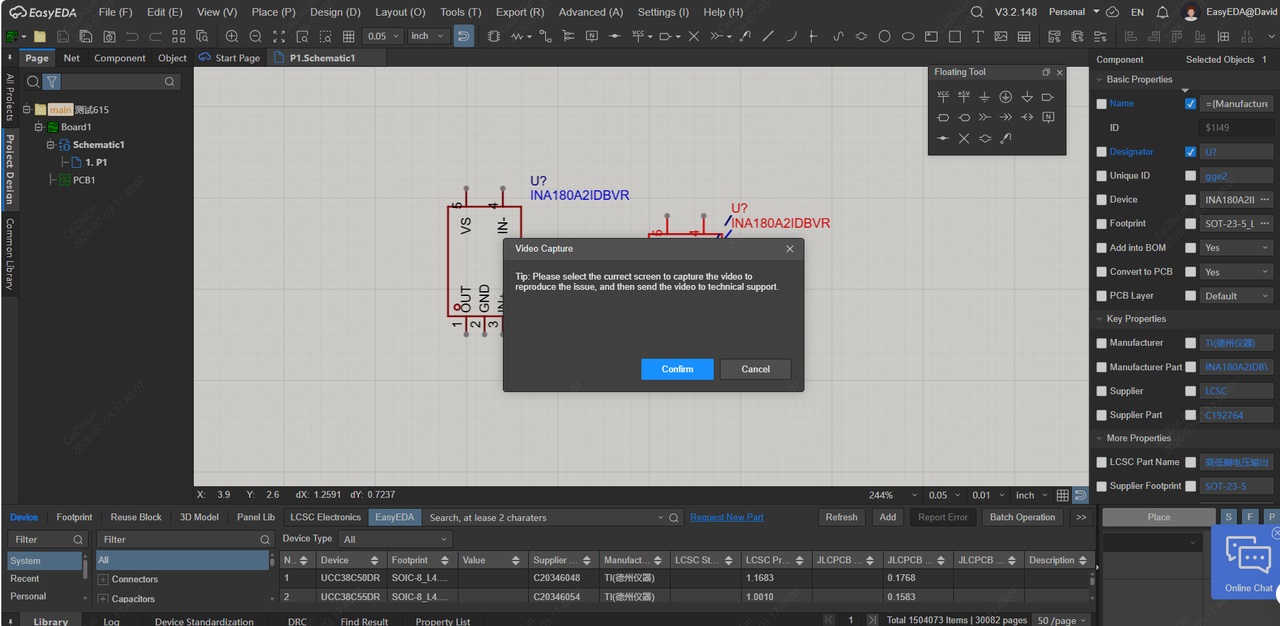
Task: Click the Undo arrow icon
Action: pos(132,36)
